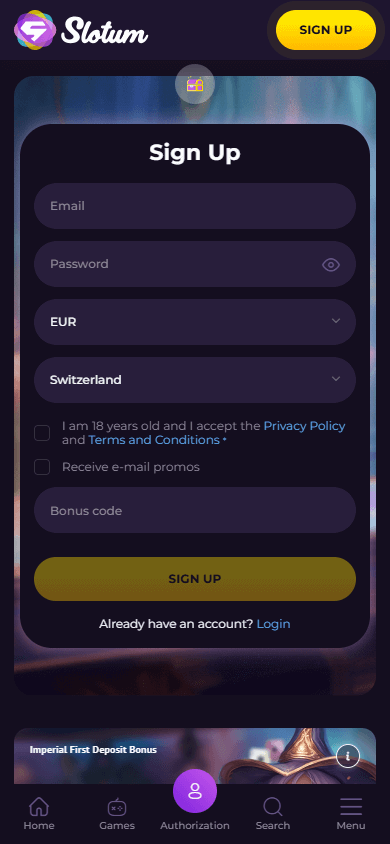Follow the Login link

pyautogui.click(x=273, y=624)
